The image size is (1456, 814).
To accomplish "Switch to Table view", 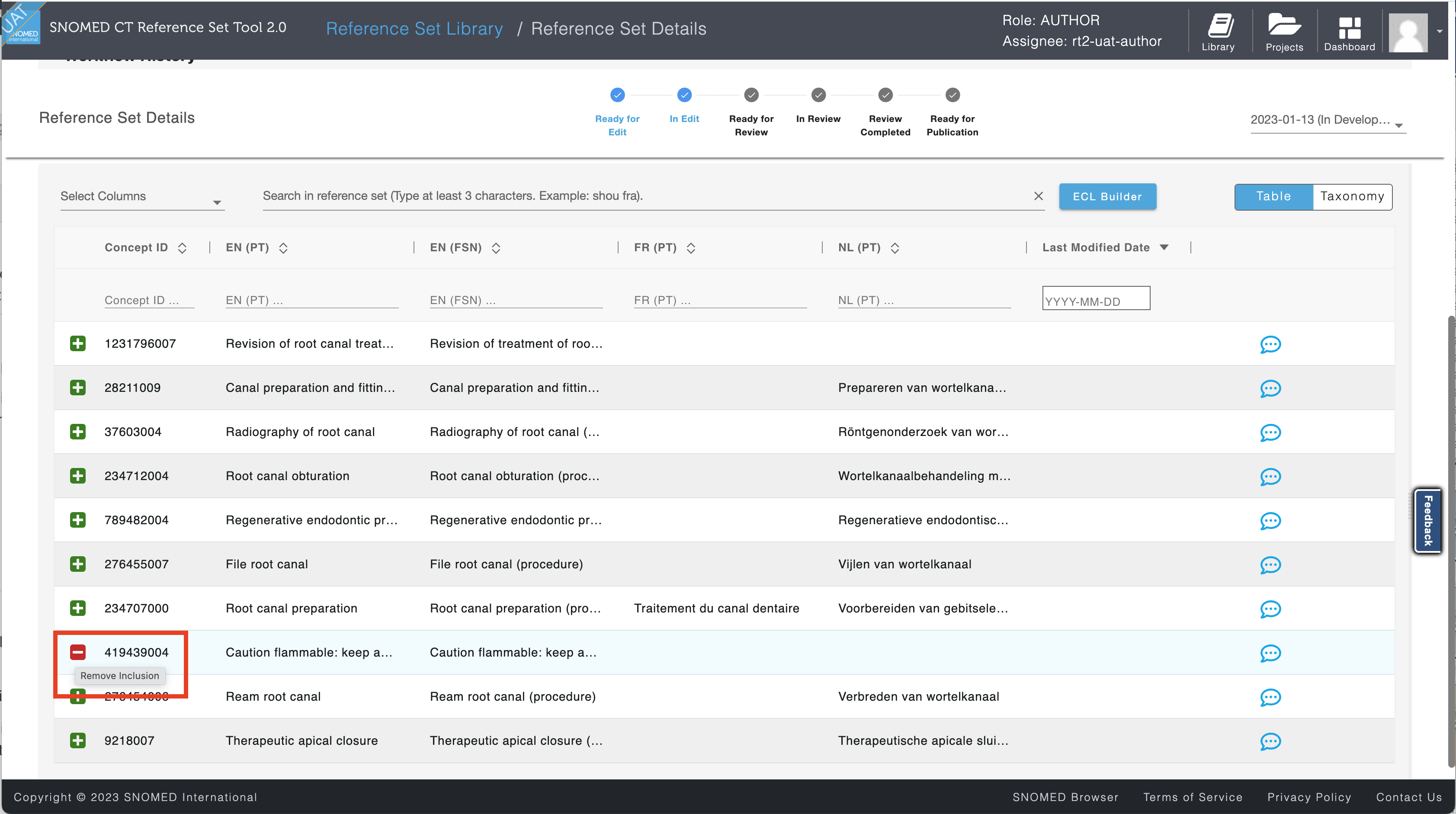I will (x=1273, y=197).
